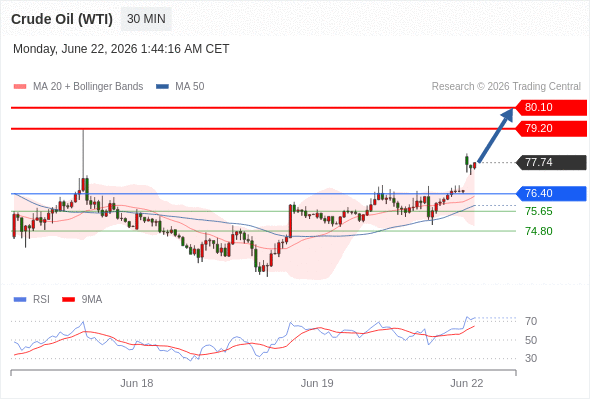This screenshot has width=590, height=400.
Task: Click the MA 50 blue legend swatch
Action: (162, 87)
